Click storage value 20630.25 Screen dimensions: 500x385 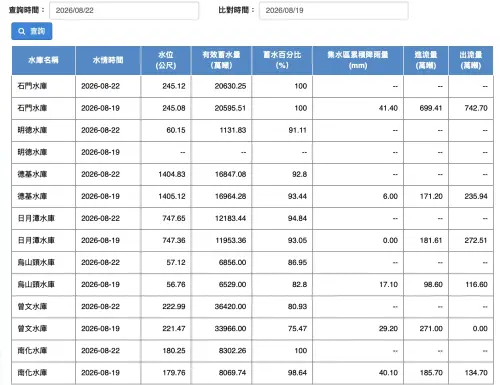click(x=230, y=86)
